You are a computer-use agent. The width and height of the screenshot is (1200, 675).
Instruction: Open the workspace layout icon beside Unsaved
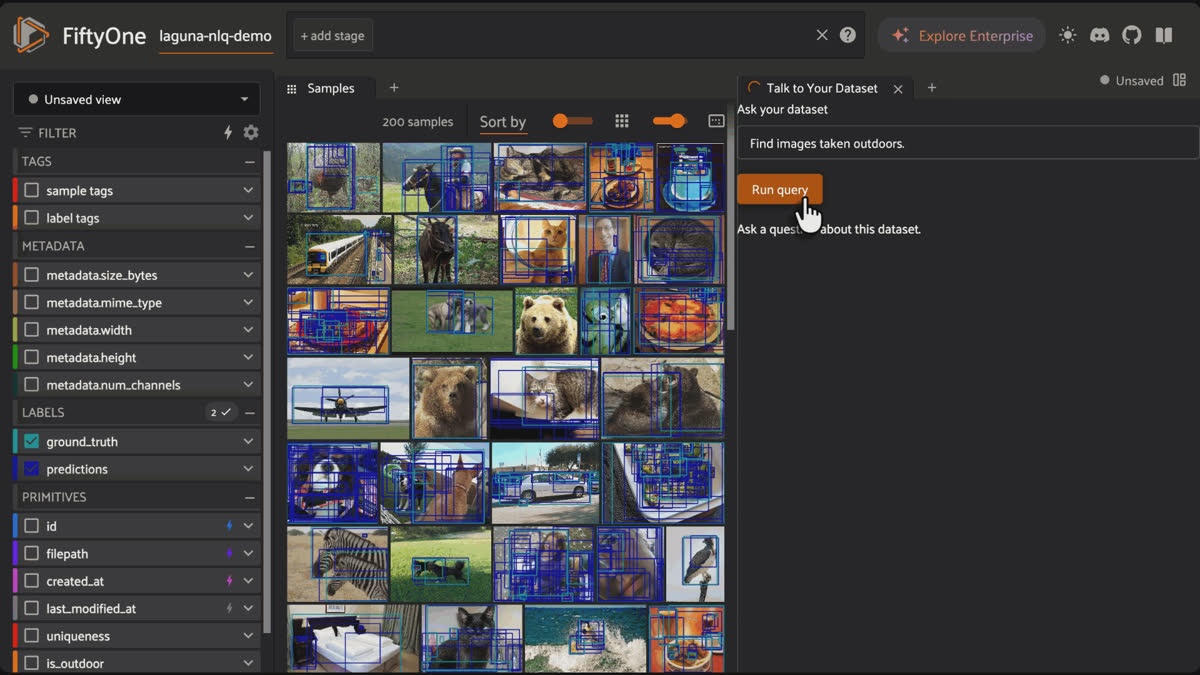(x=1180, y=80)
